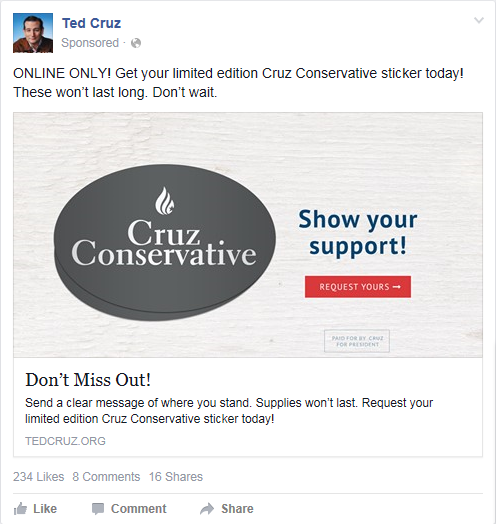Click the red REQUEST YOURS button
The image size is (496, 524).
click(358, 287)
